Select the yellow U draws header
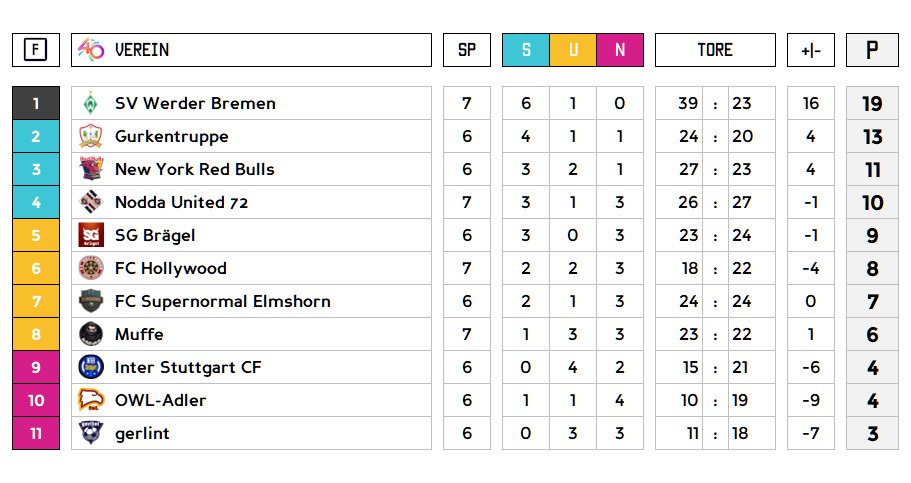 tap(573, 50)
